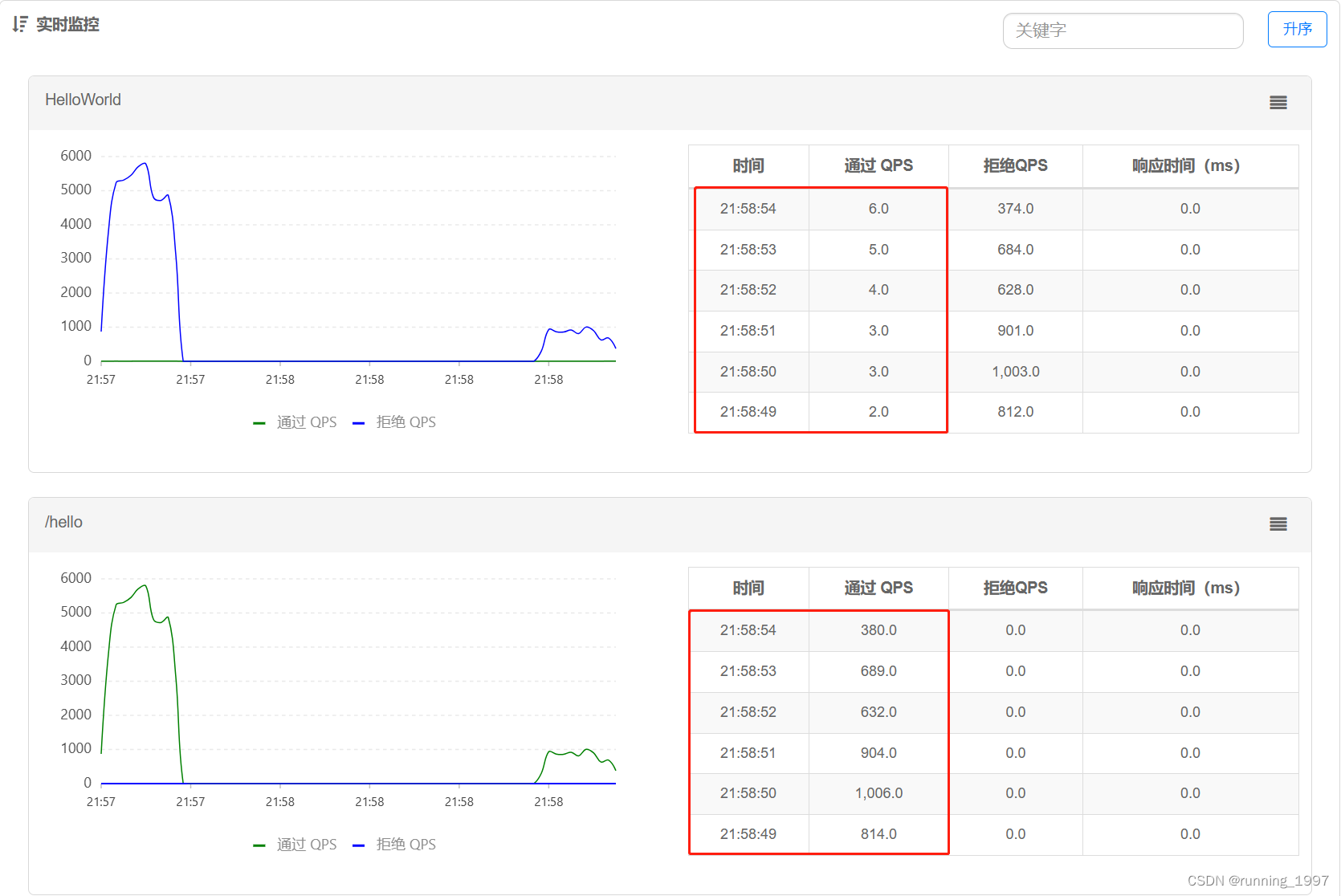Open the /hello chart hamburger menu
1341x896 pixels.
click(1278, 523)
